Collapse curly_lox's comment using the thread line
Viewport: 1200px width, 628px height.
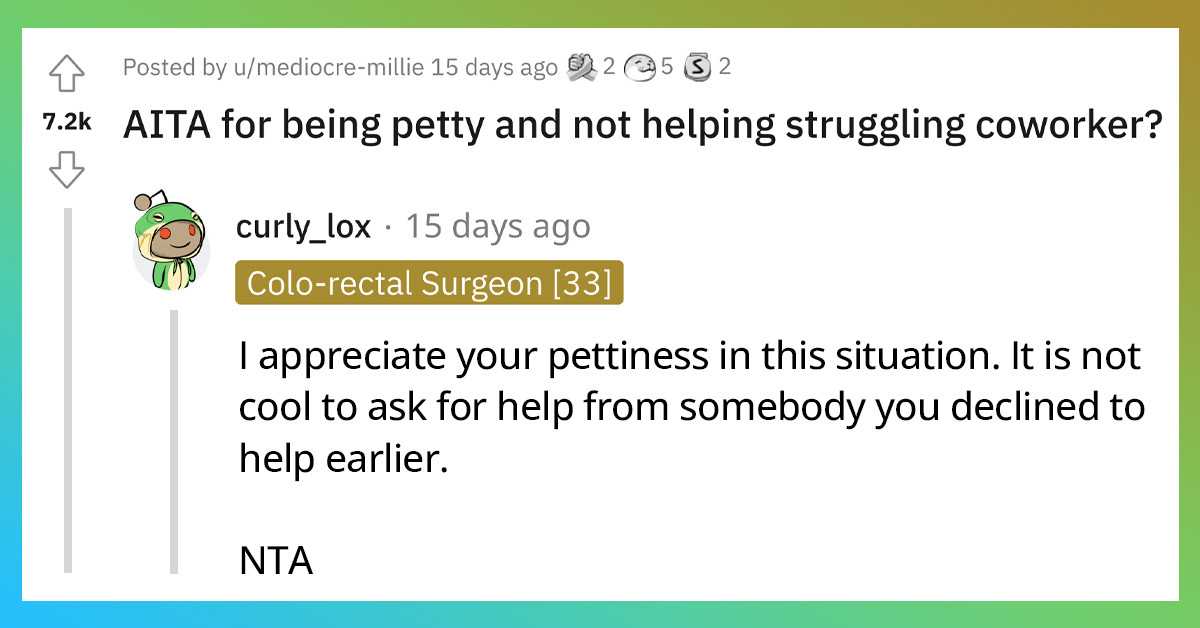click(175, 450)
